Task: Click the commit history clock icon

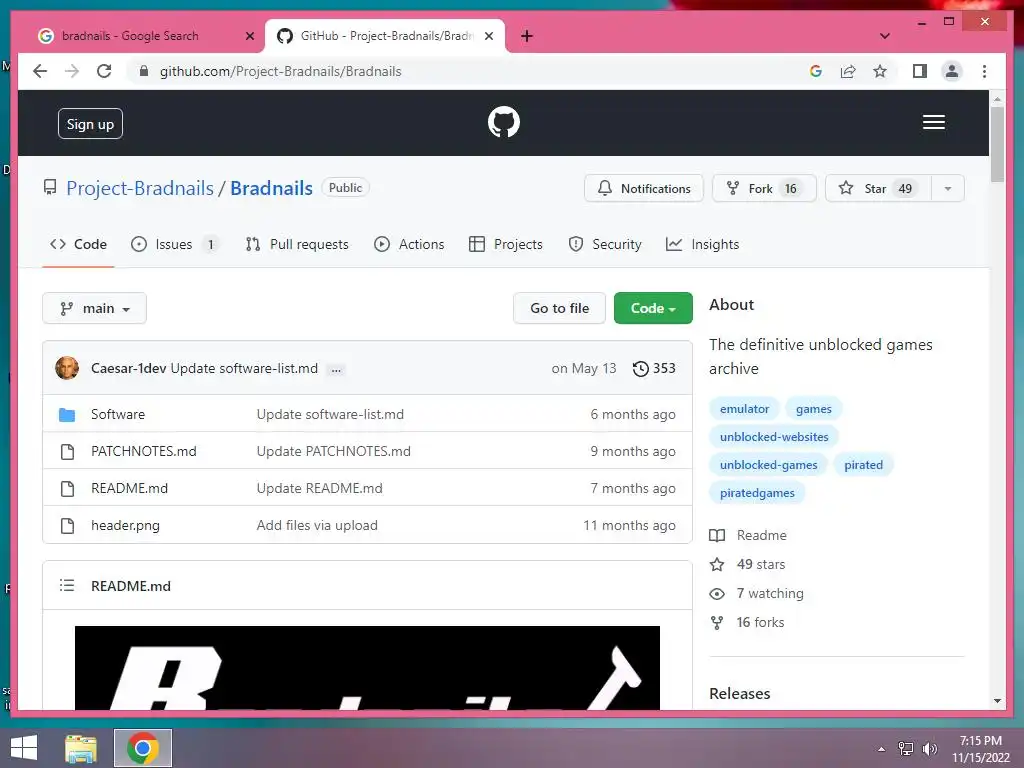Action: pyautogui.click(x=641, y=368)
